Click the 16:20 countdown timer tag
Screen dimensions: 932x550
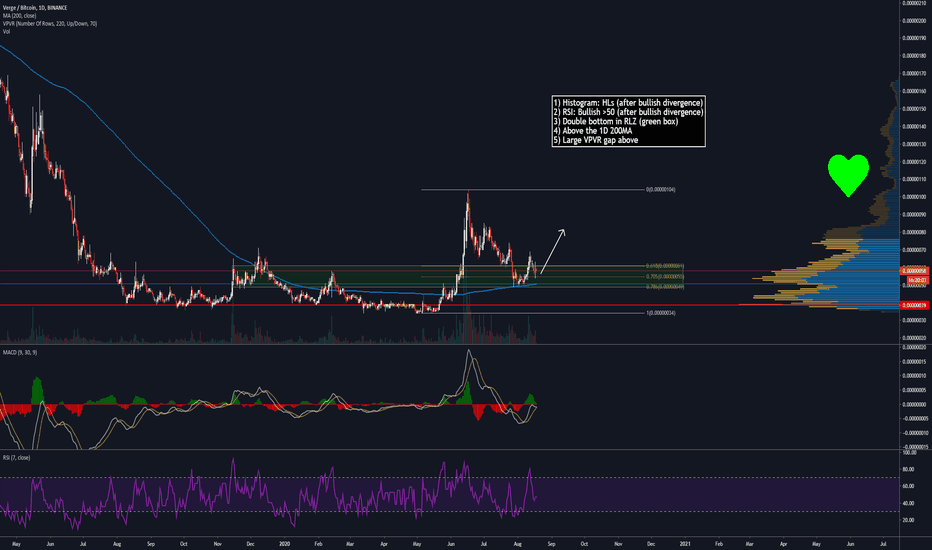click(x=918, y=279)
